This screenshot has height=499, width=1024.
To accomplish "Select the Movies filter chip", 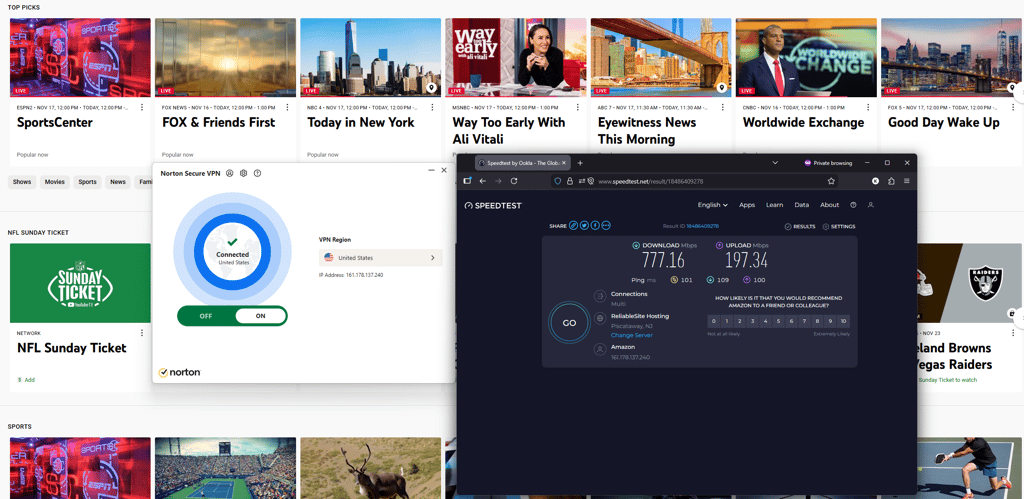I will 55,182.
